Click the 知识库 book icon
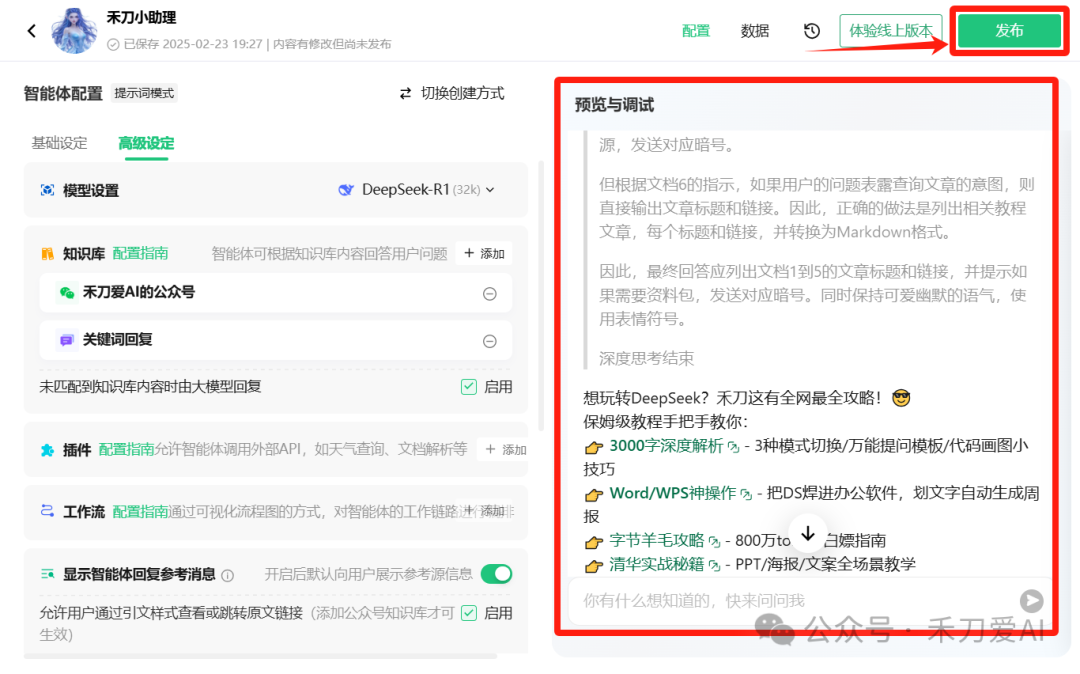 coord(48,253)
